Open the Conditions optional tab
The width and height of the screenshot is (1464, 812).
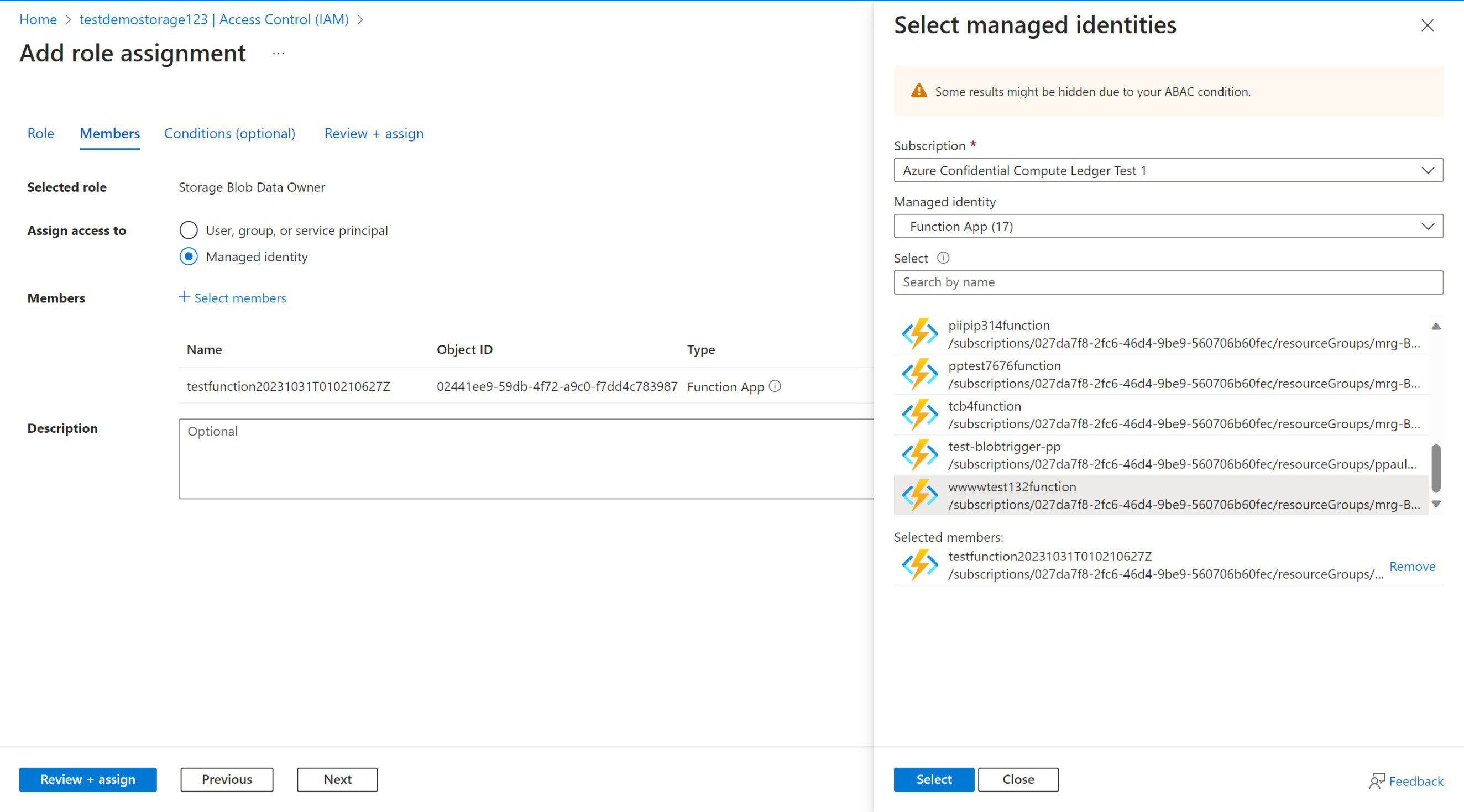coord(230,132)
